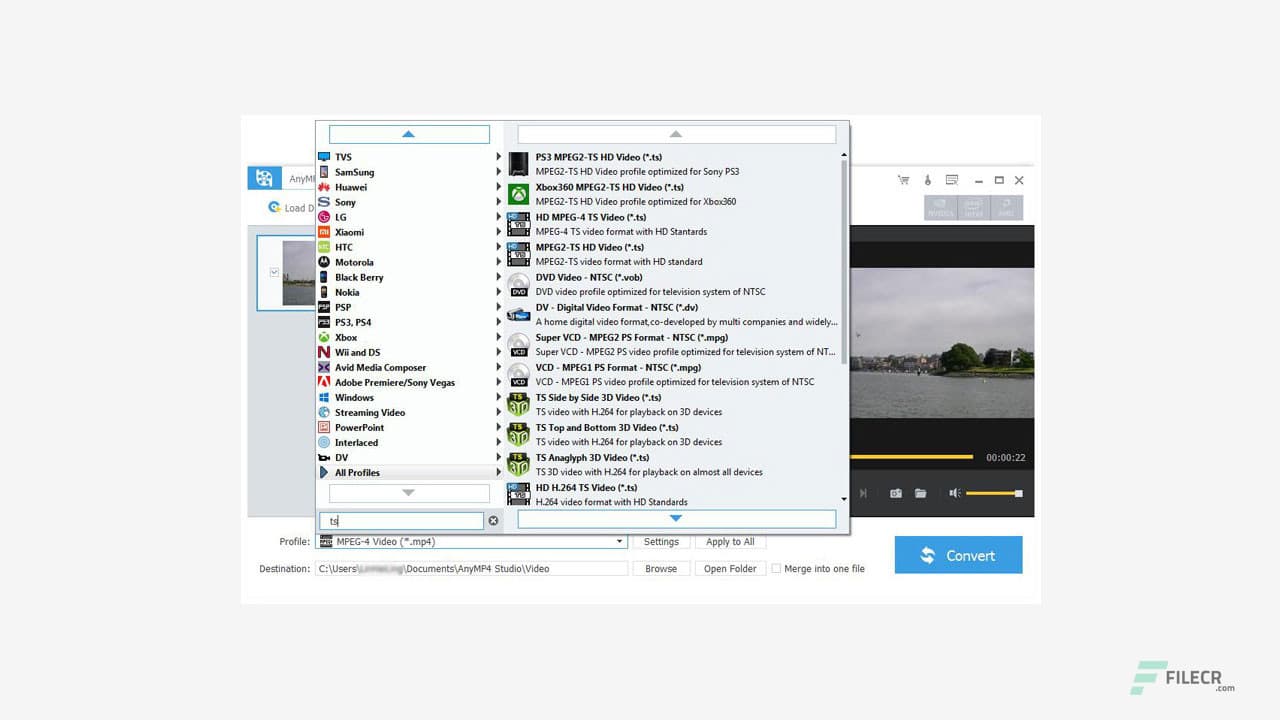Clear the search box with the X icon
Image resolution: width=1280 pixels, height=720 pixels.
(x=493, y=520)
